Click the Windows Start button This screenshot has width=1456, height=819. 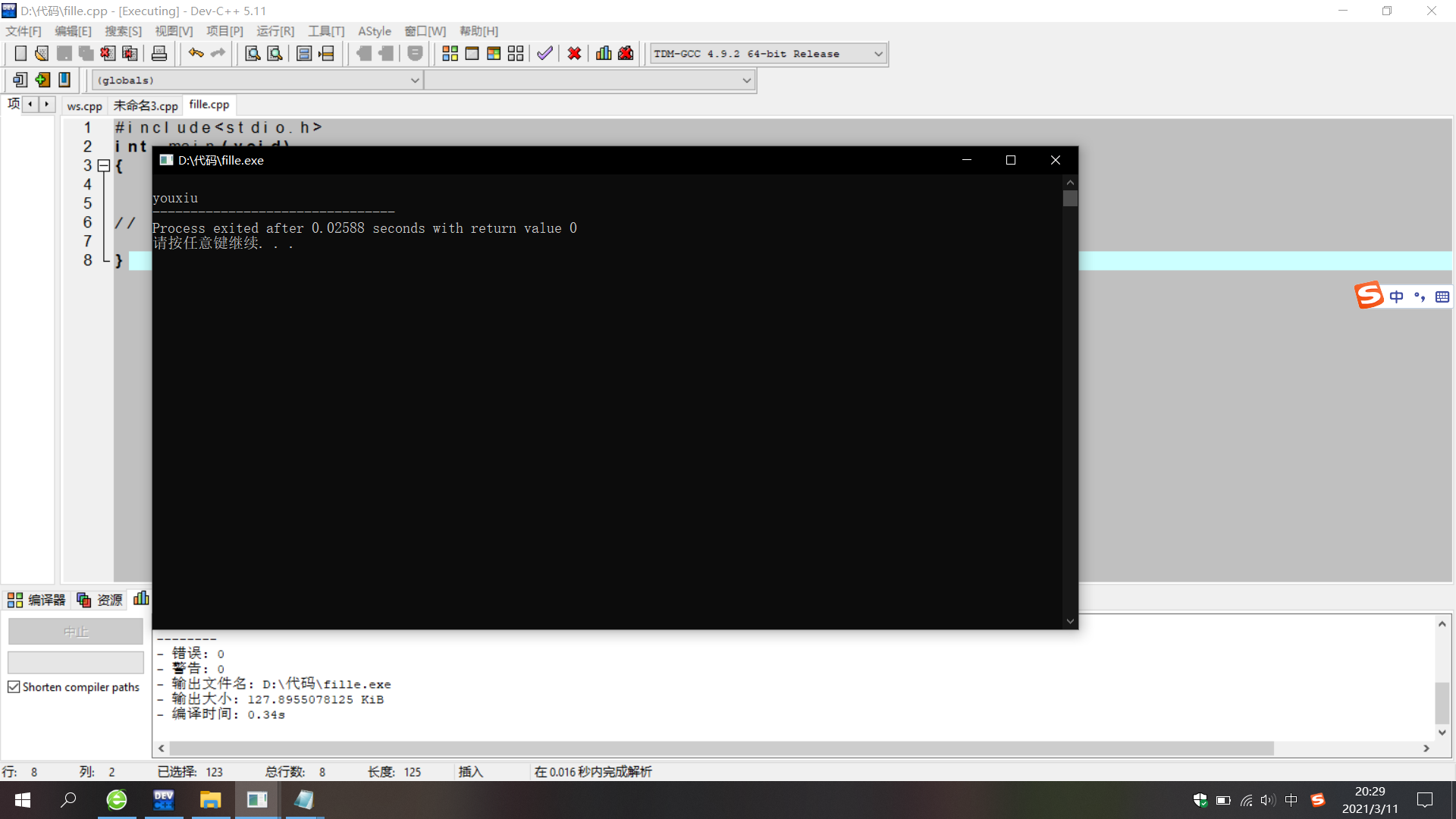point(23,800)
